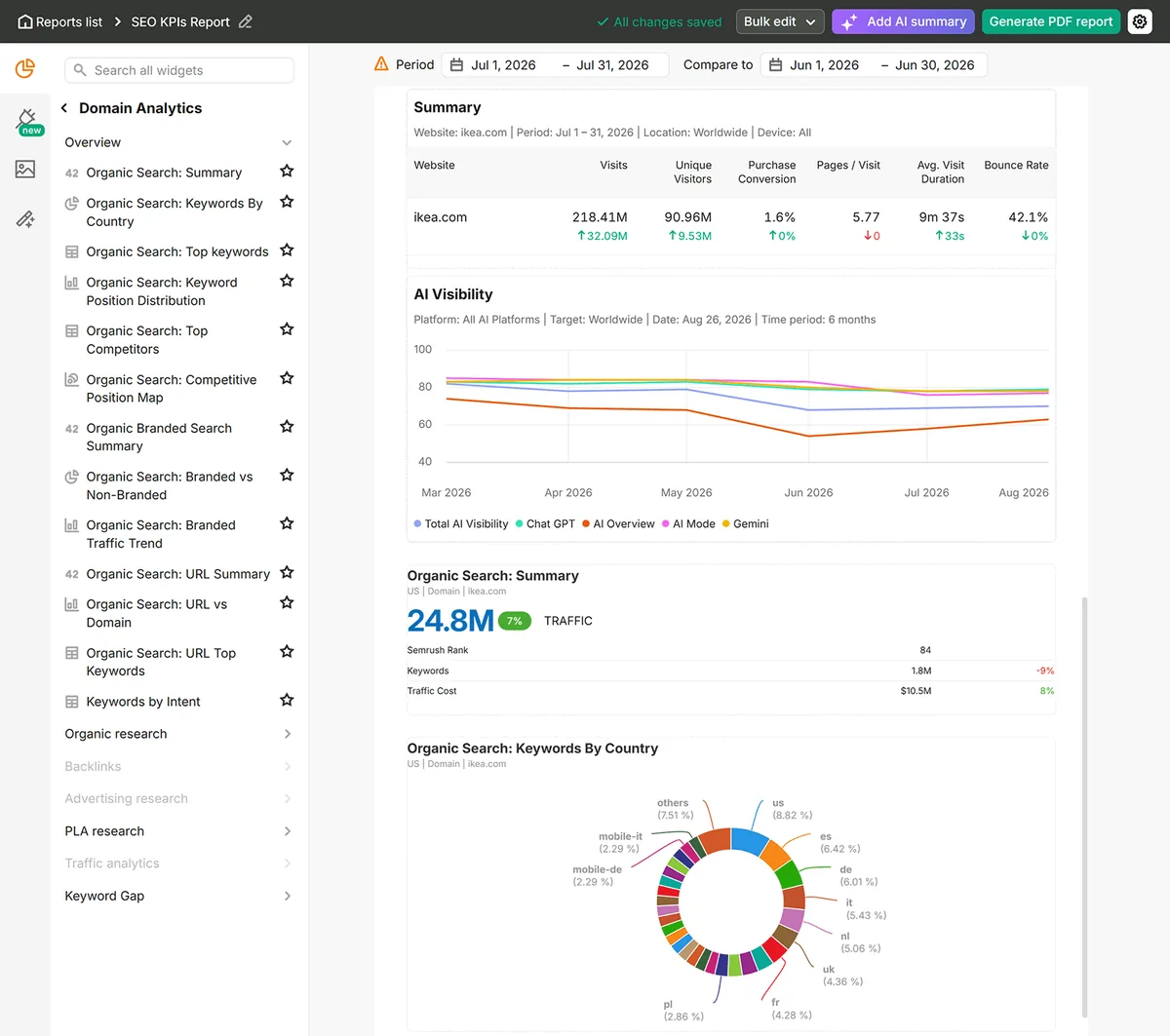Click the report vertical scrollbar
This screenshot has width=1170, height=1036.
pyautogui.click(x=1084, y=809)
